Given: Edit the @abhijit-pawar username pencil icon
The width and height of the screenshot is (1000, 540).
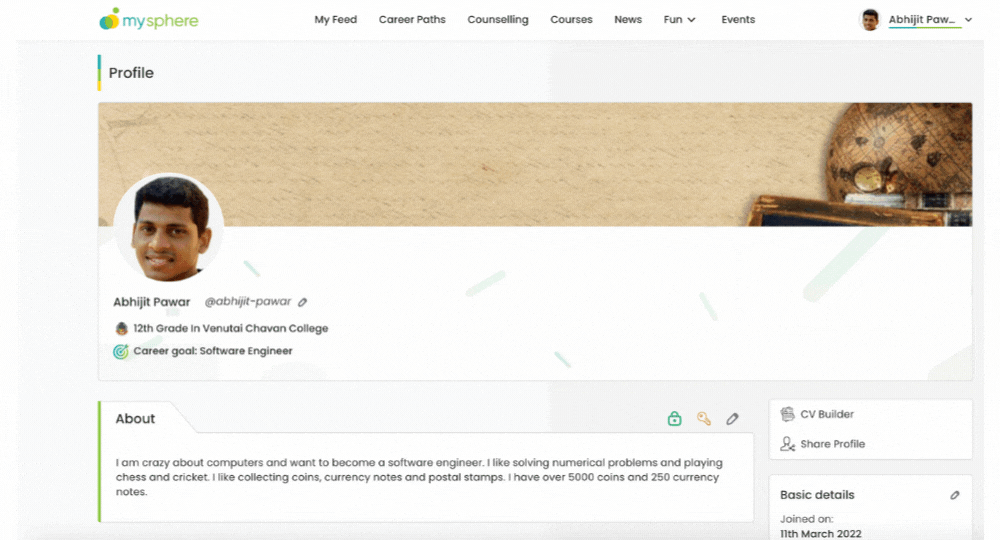Looking at the screenshot, I should coord(302,302).
